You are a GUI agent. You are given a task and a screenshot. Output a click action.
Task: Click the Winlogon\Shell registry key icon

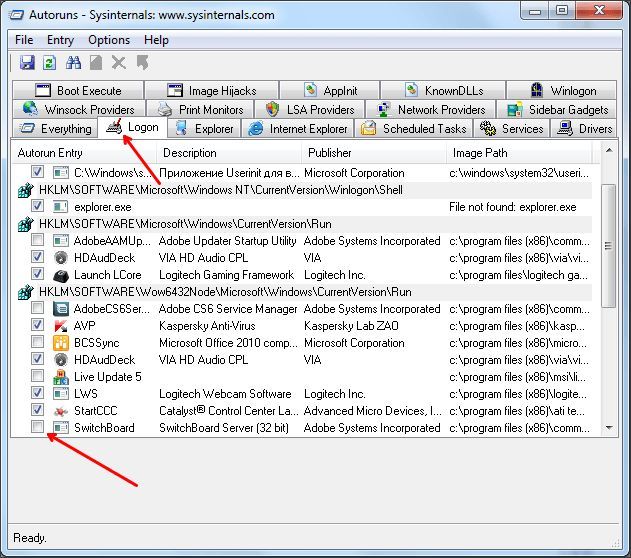pos(25,190)
